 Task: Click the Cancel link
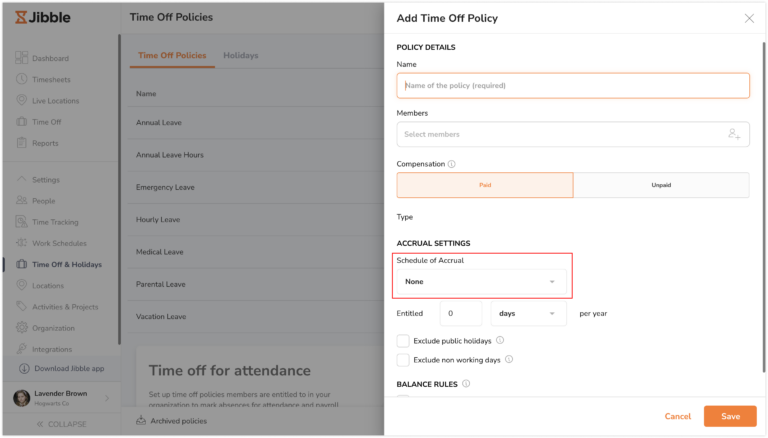click(x=677, y=416)
